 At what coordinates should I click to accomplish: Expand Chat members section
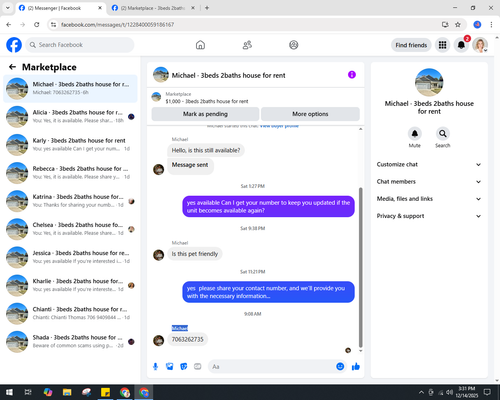[x=429, y=182]
